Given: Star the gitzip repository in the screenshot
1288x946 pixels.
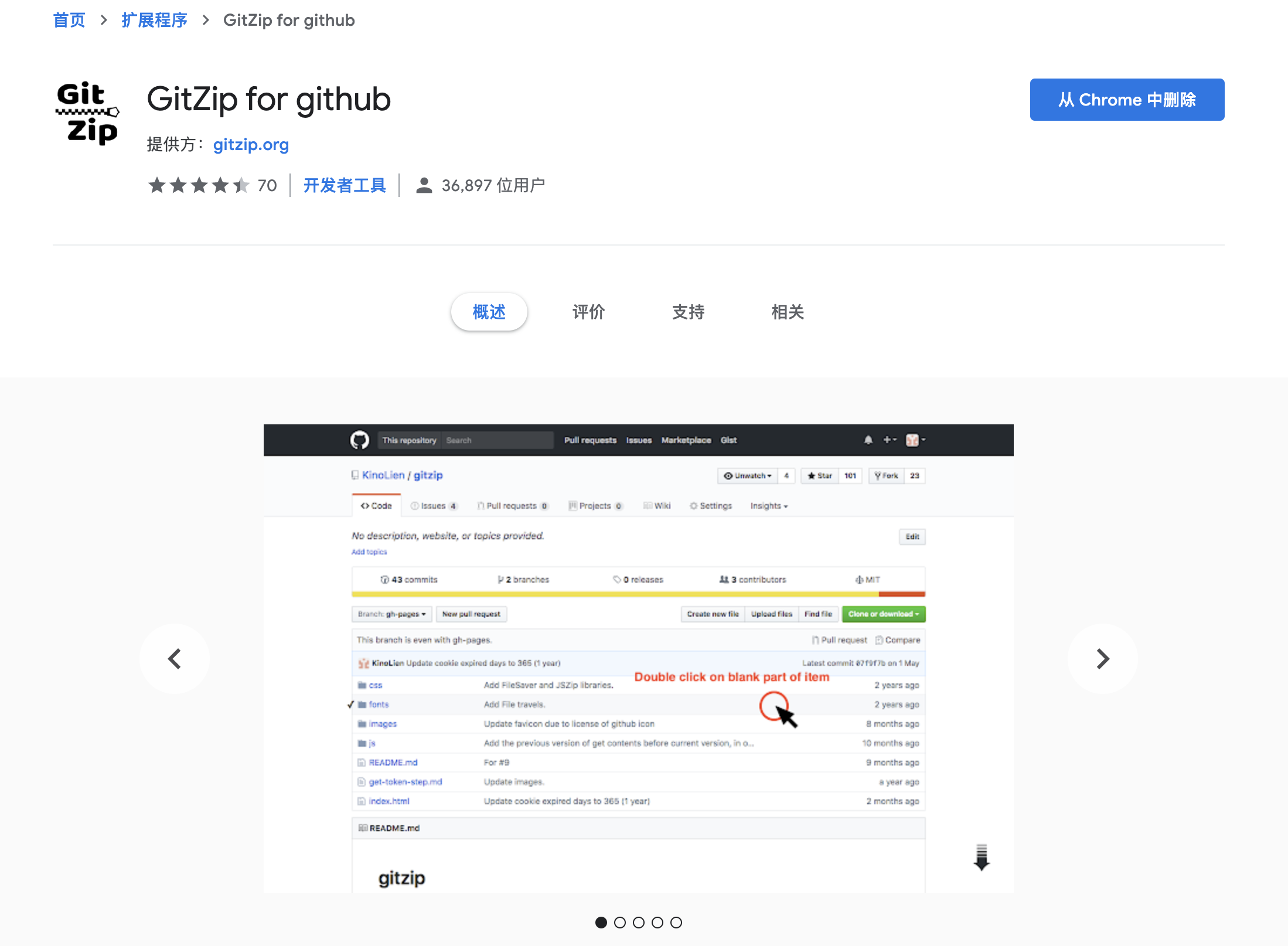Looking at the screenshot, I should coord(819,475).
